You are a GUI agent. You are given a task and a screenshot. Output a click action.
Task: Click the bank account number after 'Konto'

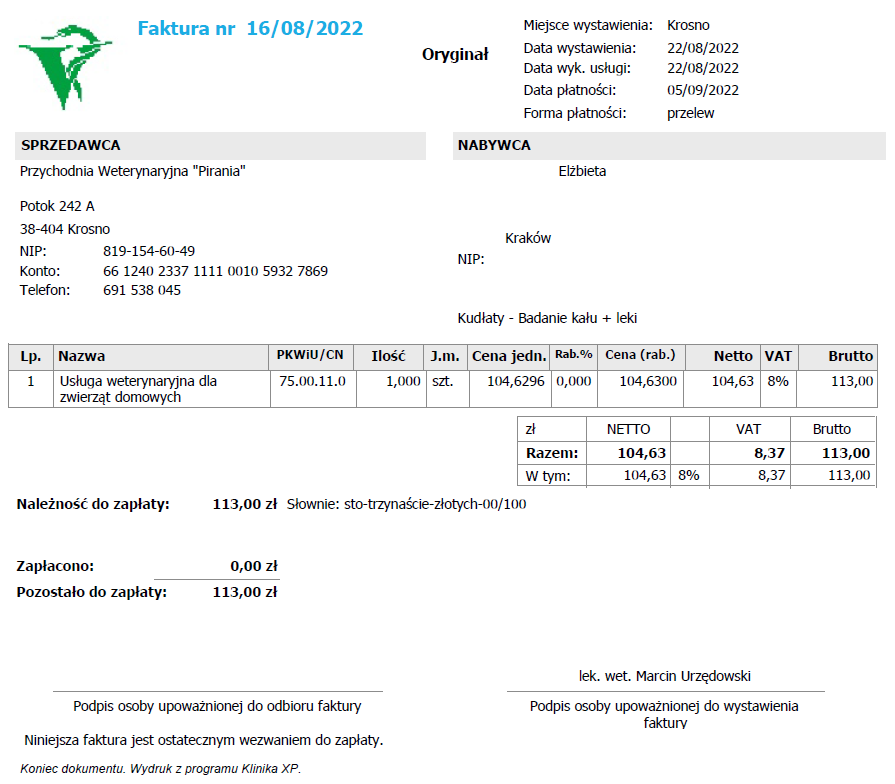tap(215, 271)
